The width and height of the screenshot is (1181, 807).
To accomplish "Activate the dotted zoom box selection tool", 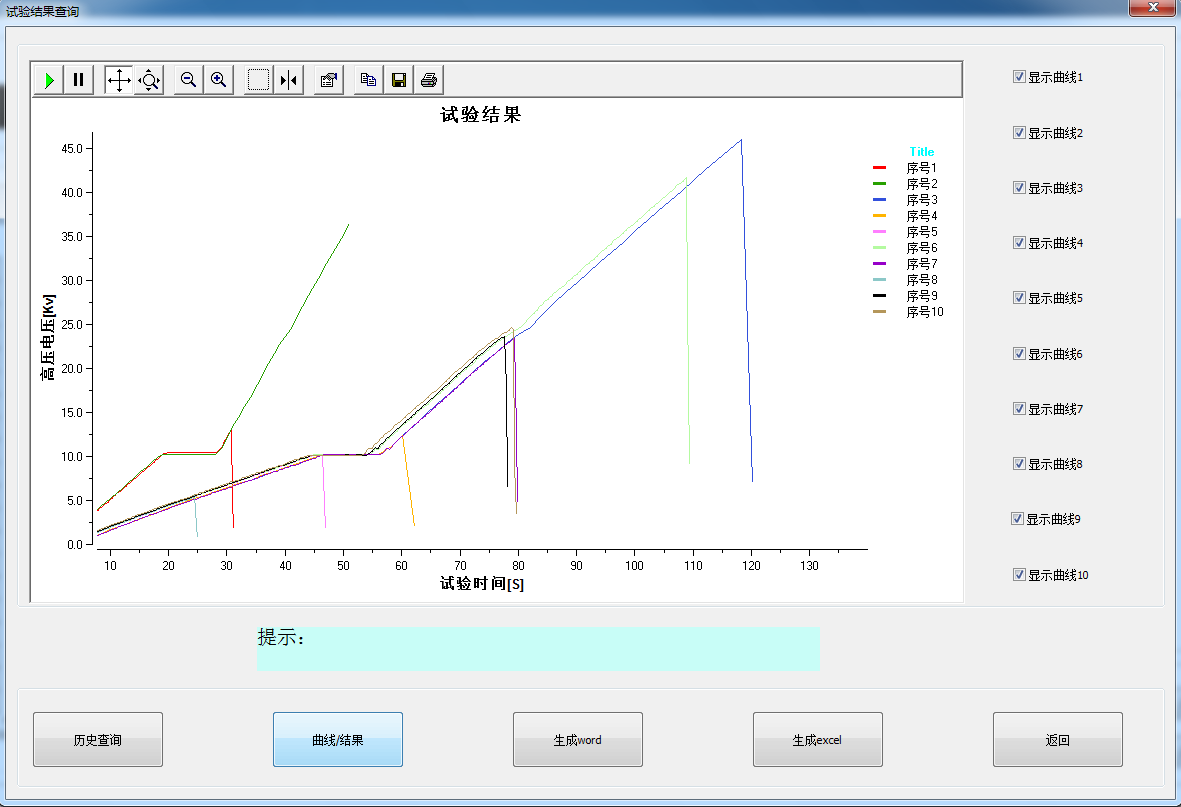I will pos(259,80).
